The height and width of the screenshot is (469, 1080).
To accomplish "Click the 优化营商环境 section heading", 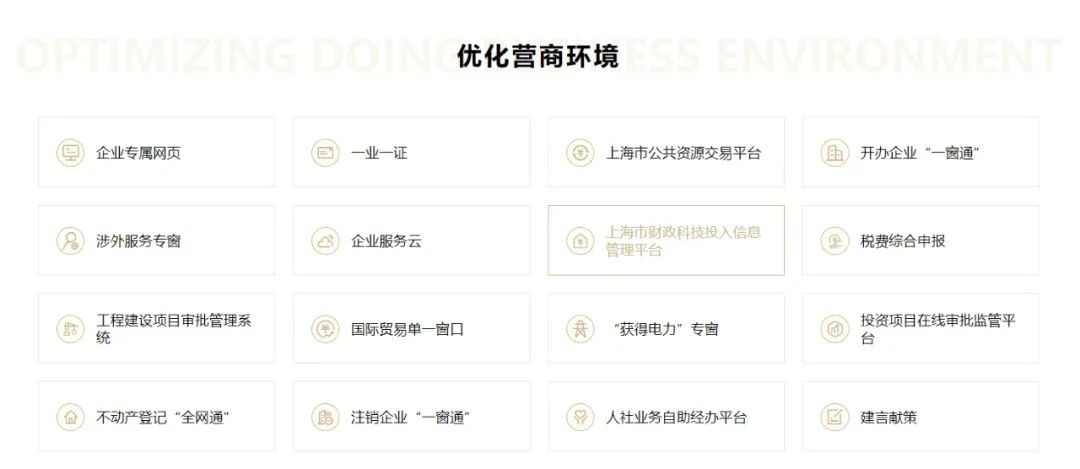I will coord(538,56).
